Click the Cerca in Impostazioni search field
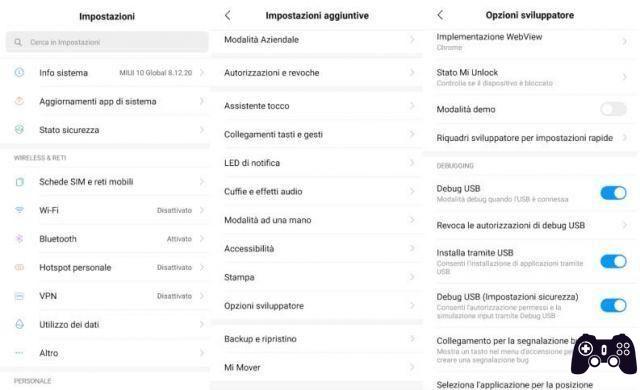Viewport: 640px width, 390px height. coord(107,42)
